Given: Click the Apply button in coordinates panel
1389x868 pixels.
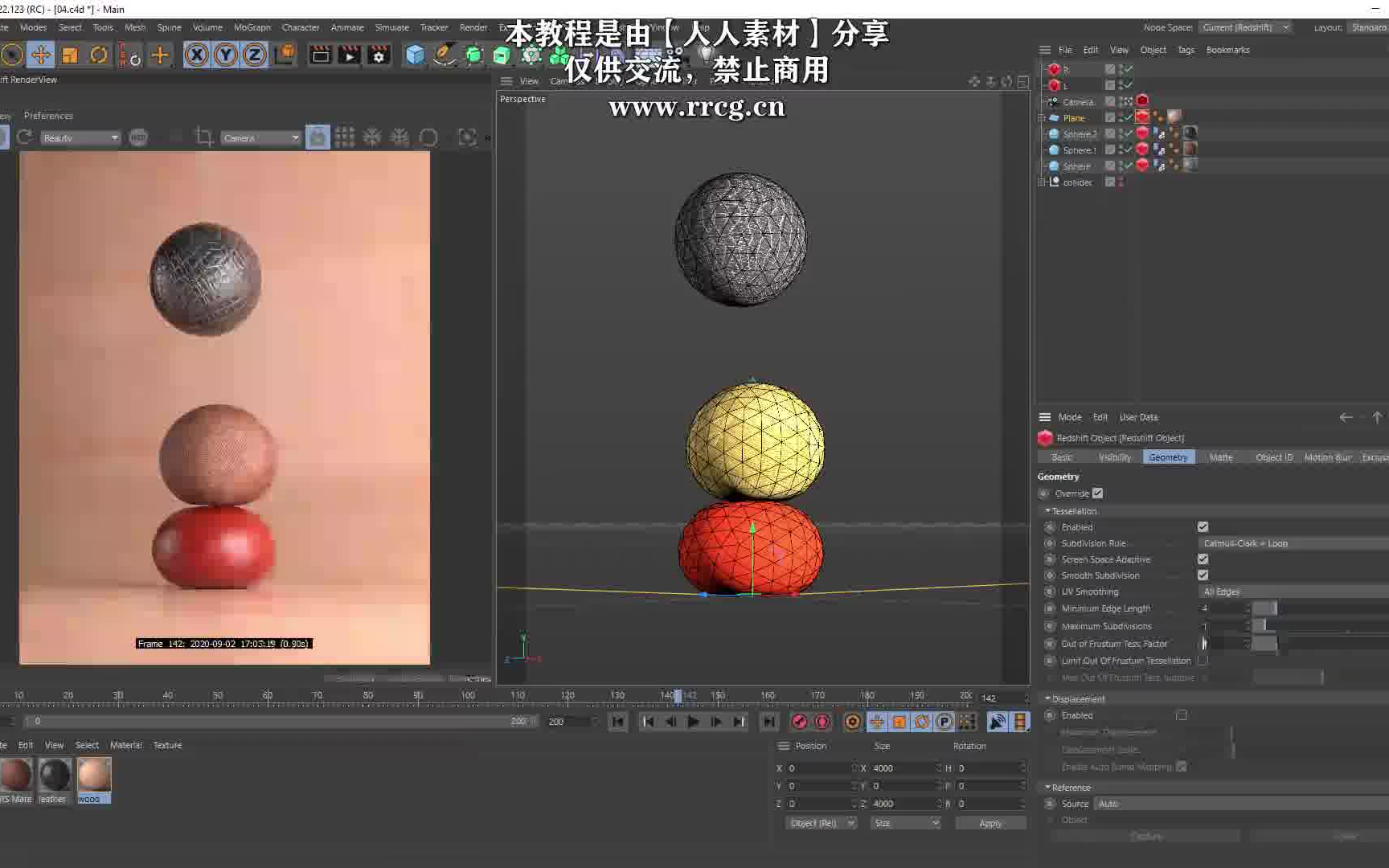Looking at the screenshot, I should click(990, 822).
